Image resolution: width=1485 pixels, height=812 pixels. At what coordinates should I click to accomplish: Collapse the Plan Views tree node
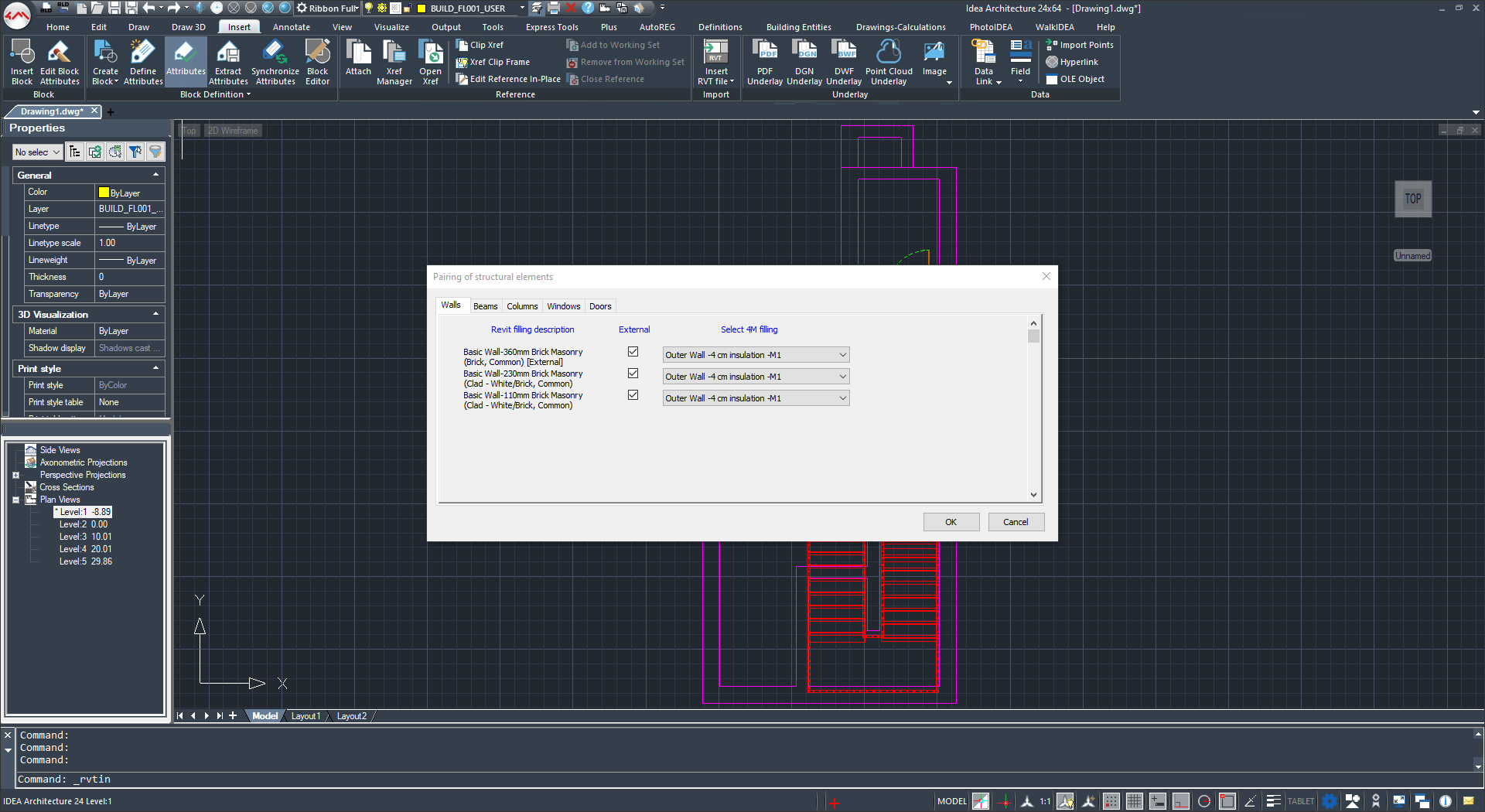click(15, 500)
